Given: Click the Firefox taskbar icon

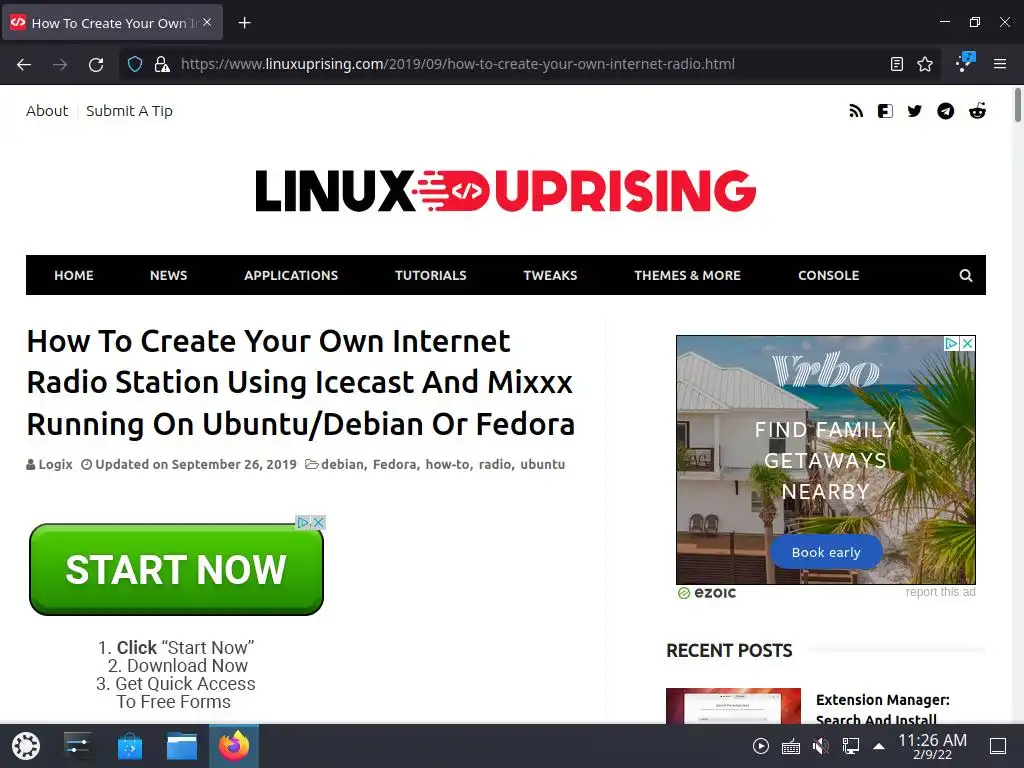Looking at the screenshot, I should click(234, 746).
